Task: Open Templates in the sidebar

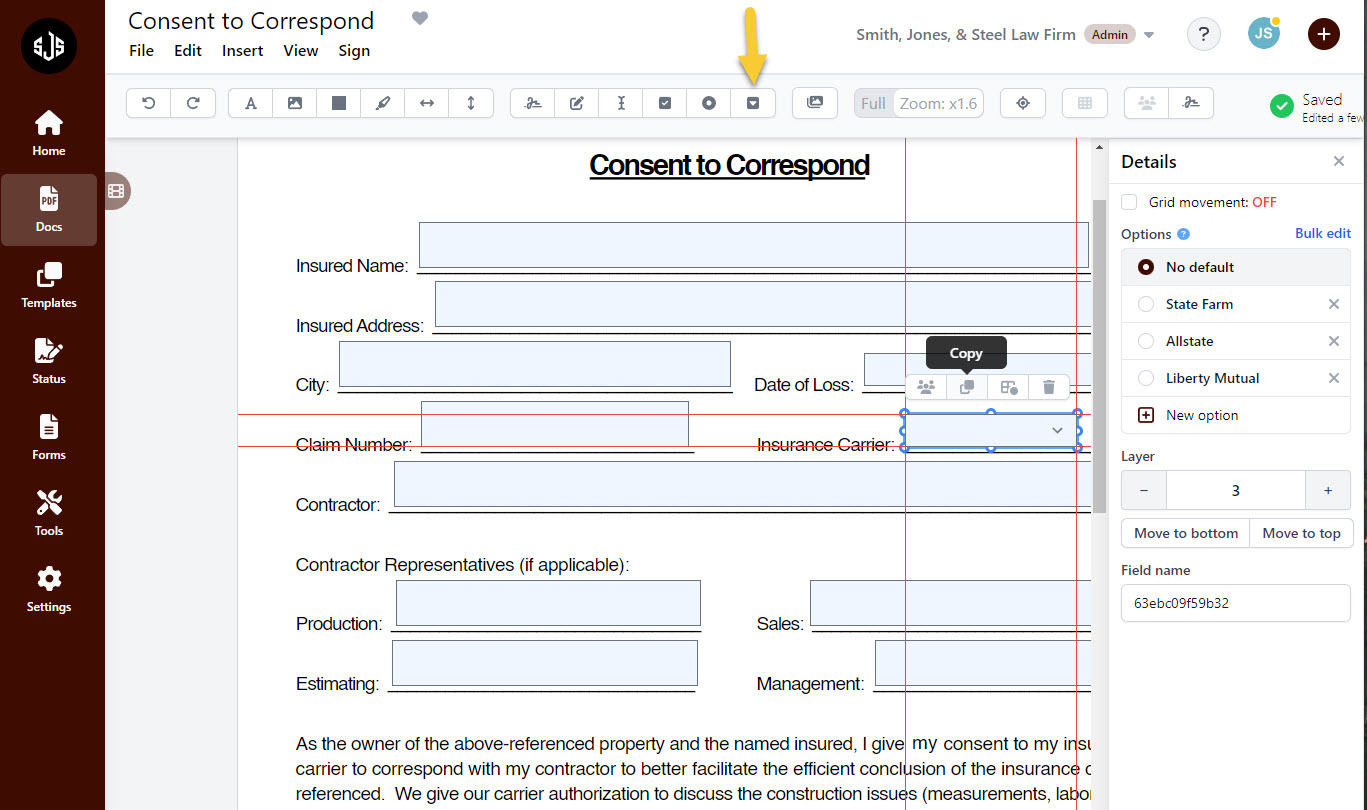Action: (x=49, y=286)
